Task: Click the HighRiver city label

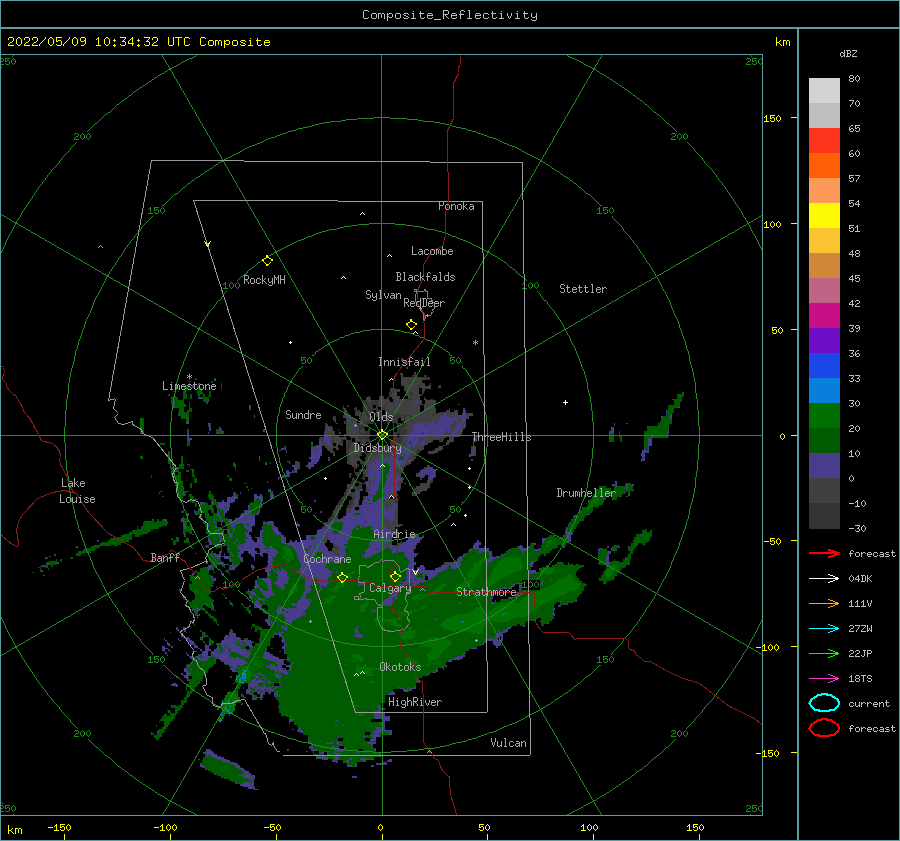Action: pos(415,702)
